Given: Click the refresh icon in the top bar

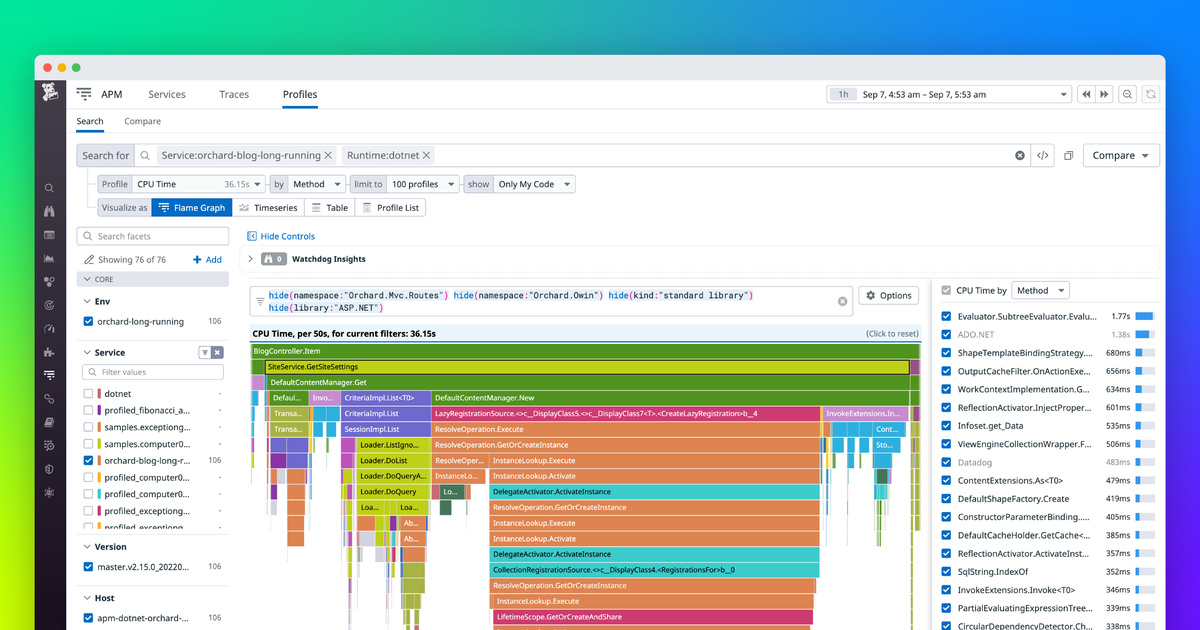Looking at the screenshot, I should [1152, 94].
